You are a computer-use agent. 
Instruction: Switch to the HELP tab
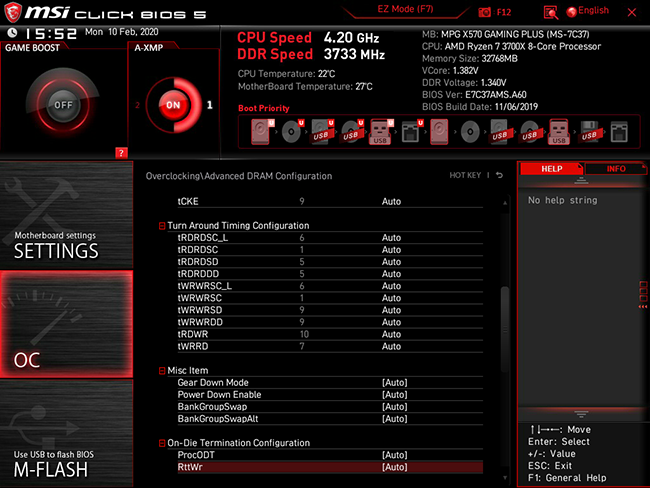[x=551, y=169]
